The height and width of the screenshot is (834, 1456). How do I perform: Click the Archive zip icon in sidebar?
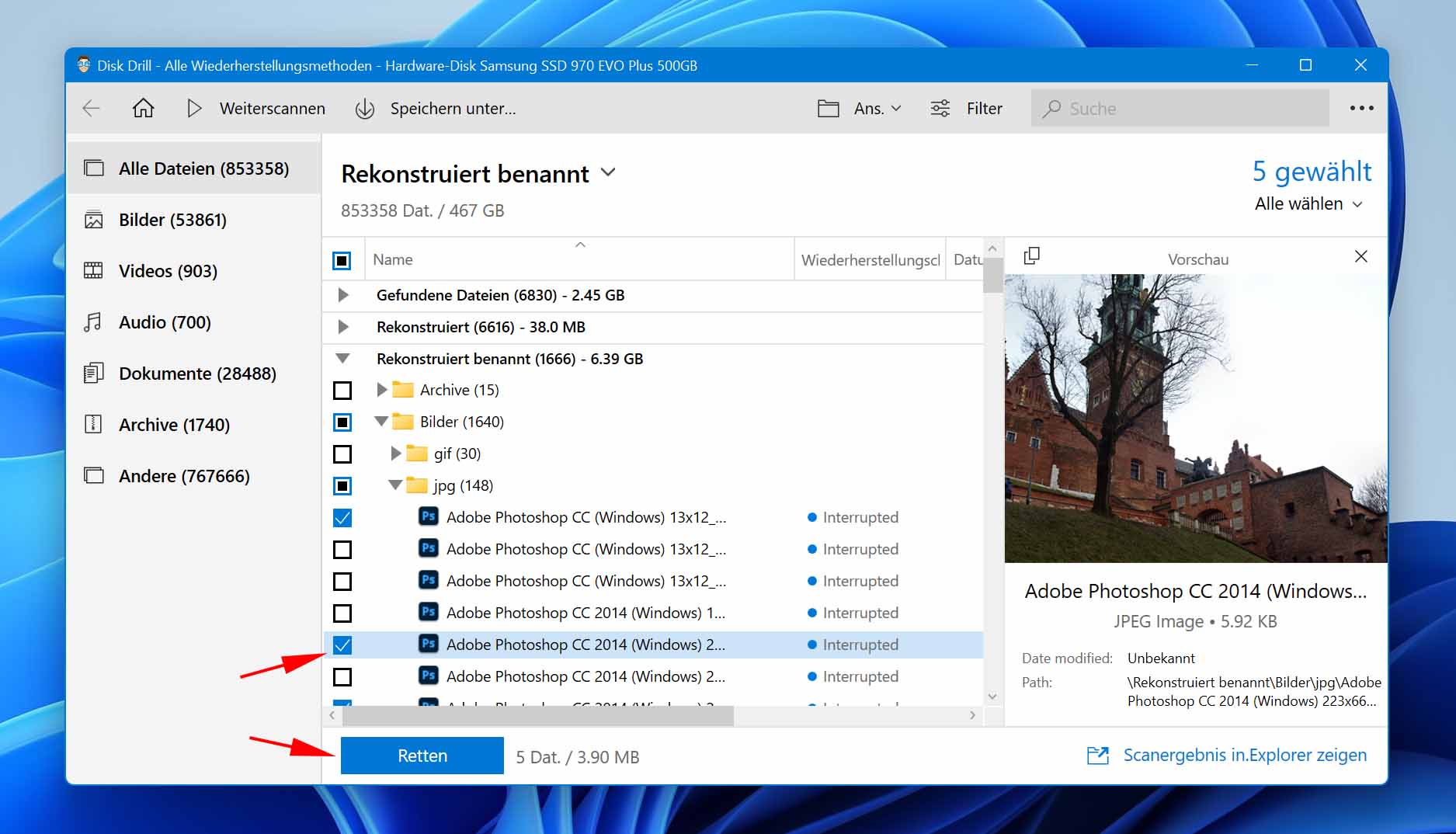tap(93, 424)
